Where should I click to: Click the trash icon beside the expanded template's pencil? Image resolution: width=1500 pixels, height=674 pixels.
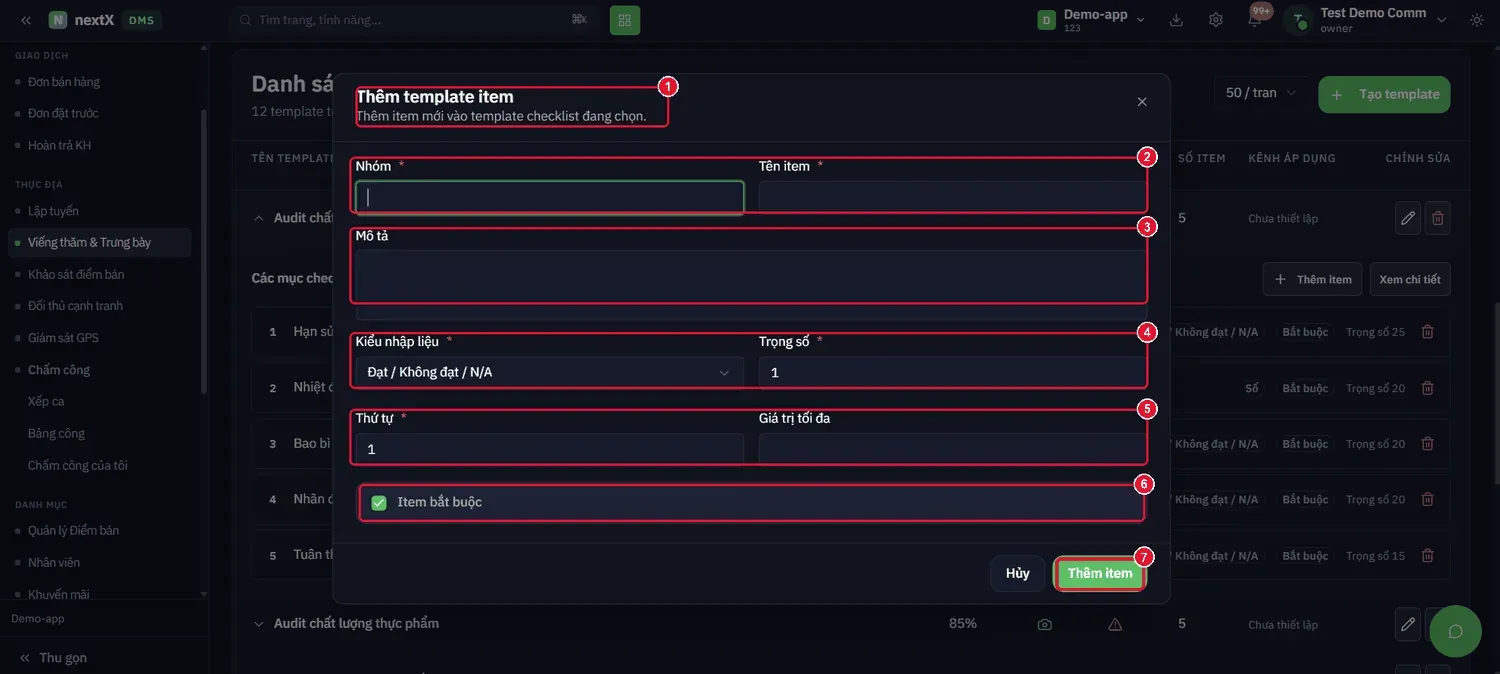(x=1438, y=218)
